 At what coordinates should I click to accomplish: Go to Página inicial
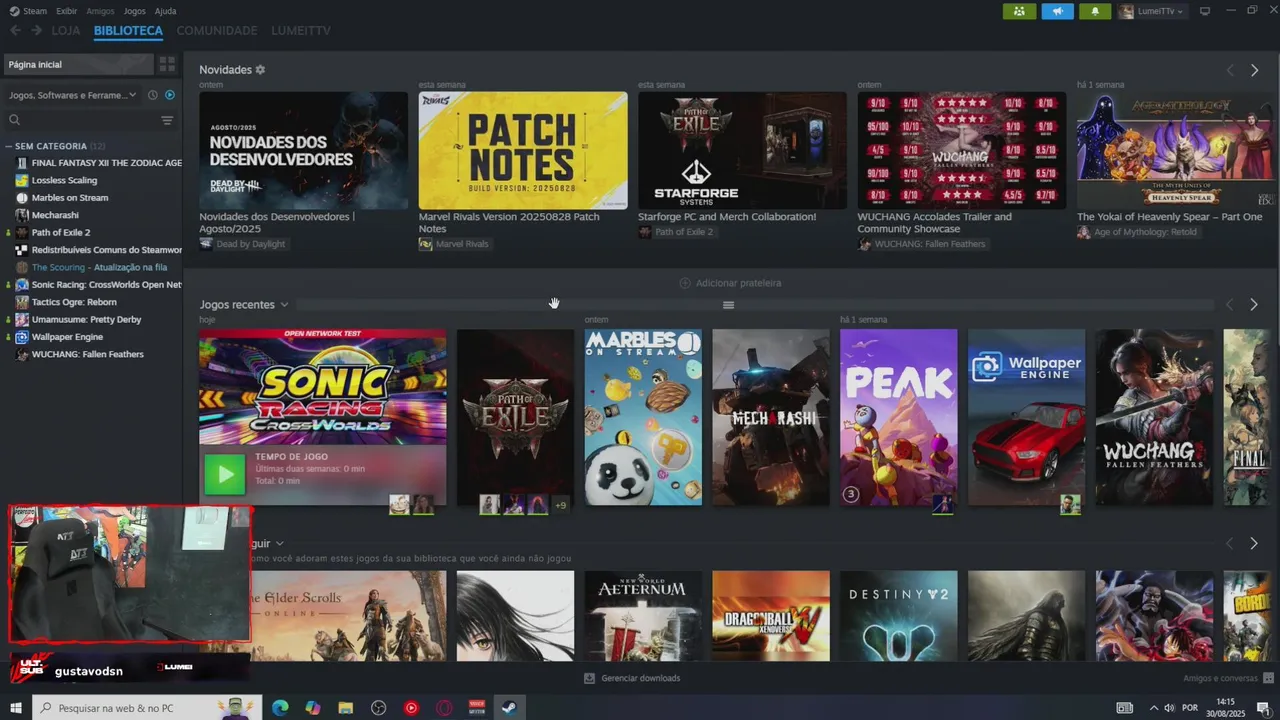pyautogui.click(x=79, y=64)
